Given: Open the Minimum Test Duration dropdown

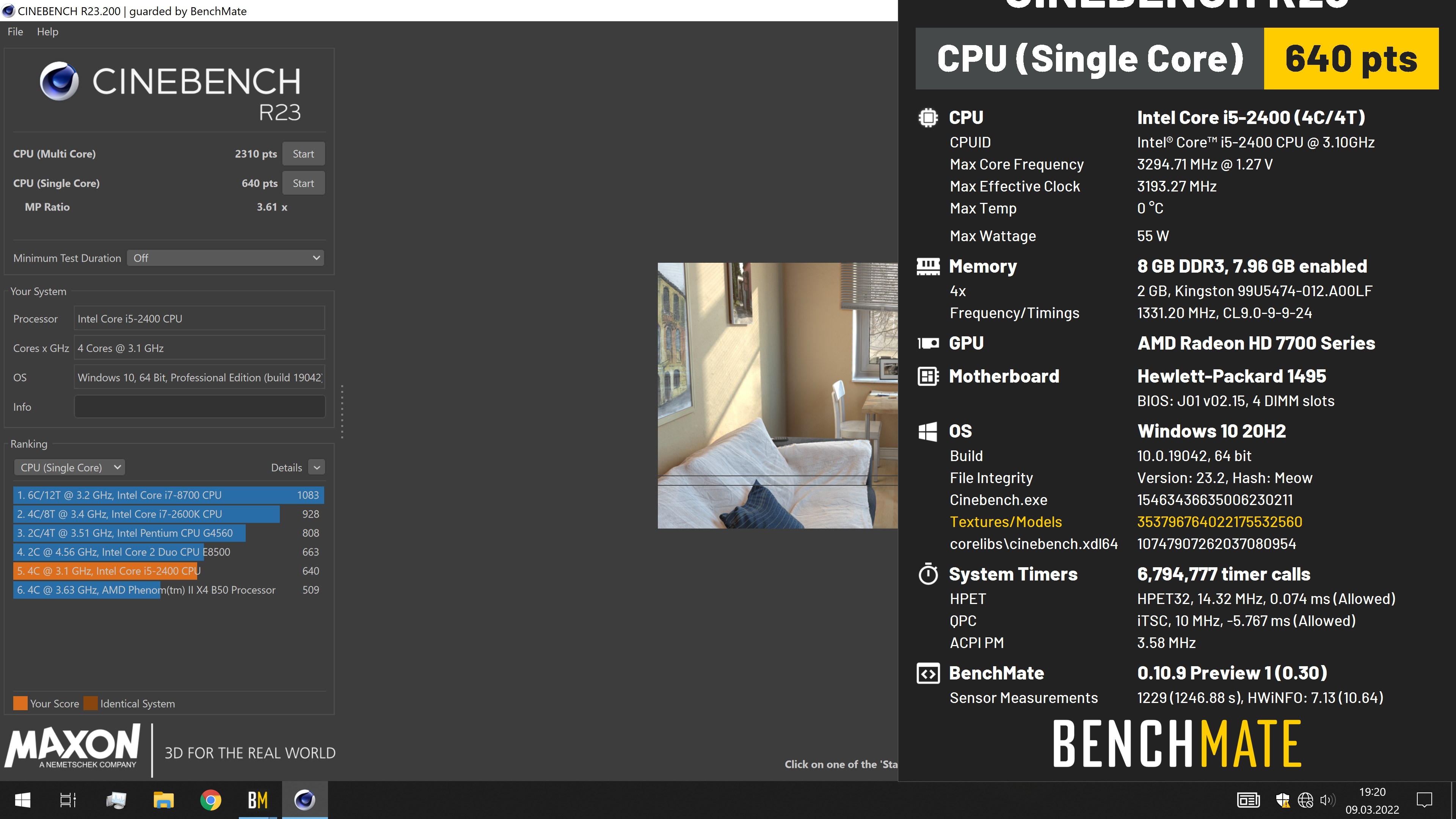Looking at the screenshot, I should (226, 258).
